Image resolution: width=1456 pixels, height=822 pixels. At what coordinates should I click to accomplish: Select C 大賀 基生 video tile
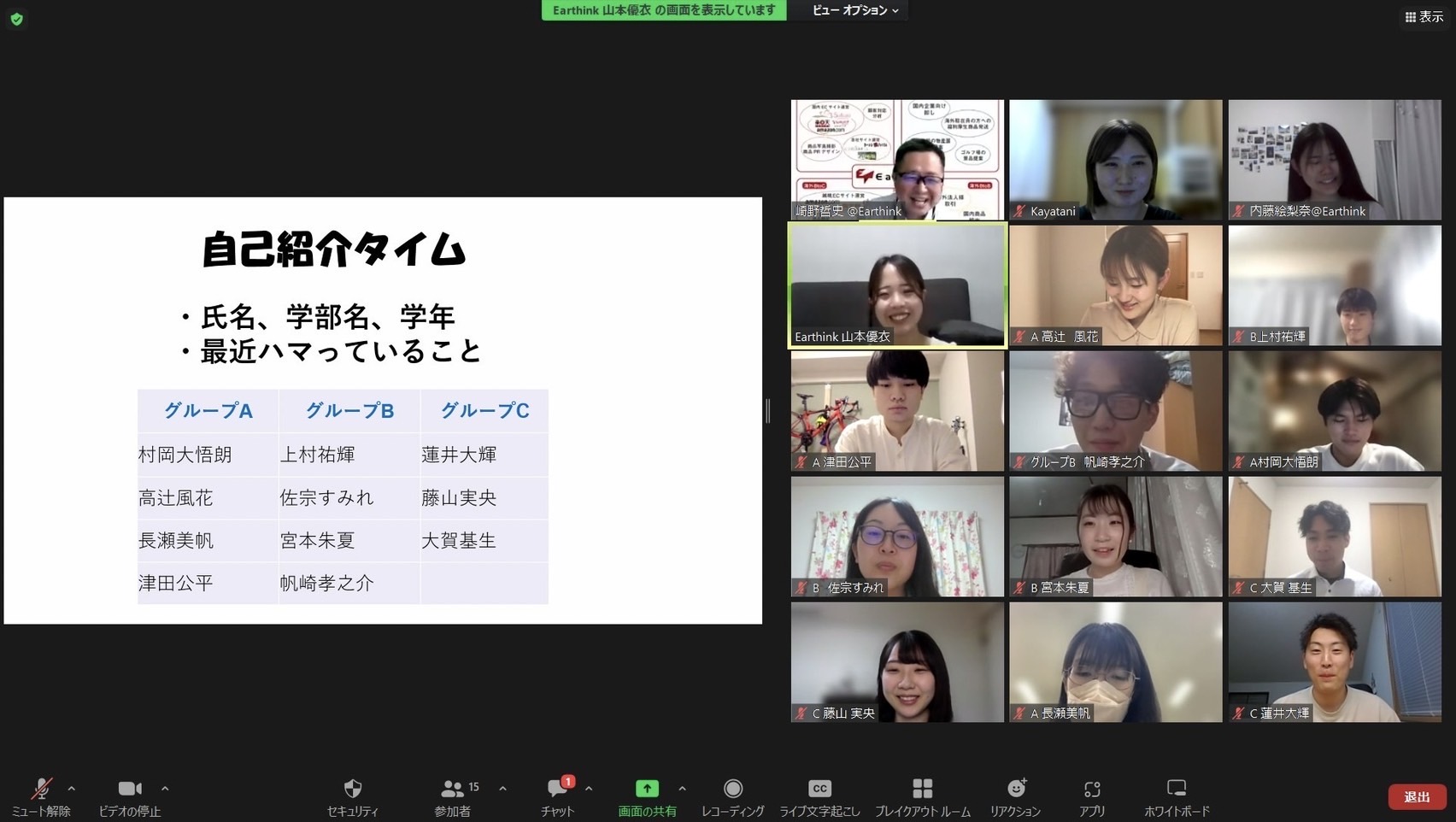tap(1335, 537)
